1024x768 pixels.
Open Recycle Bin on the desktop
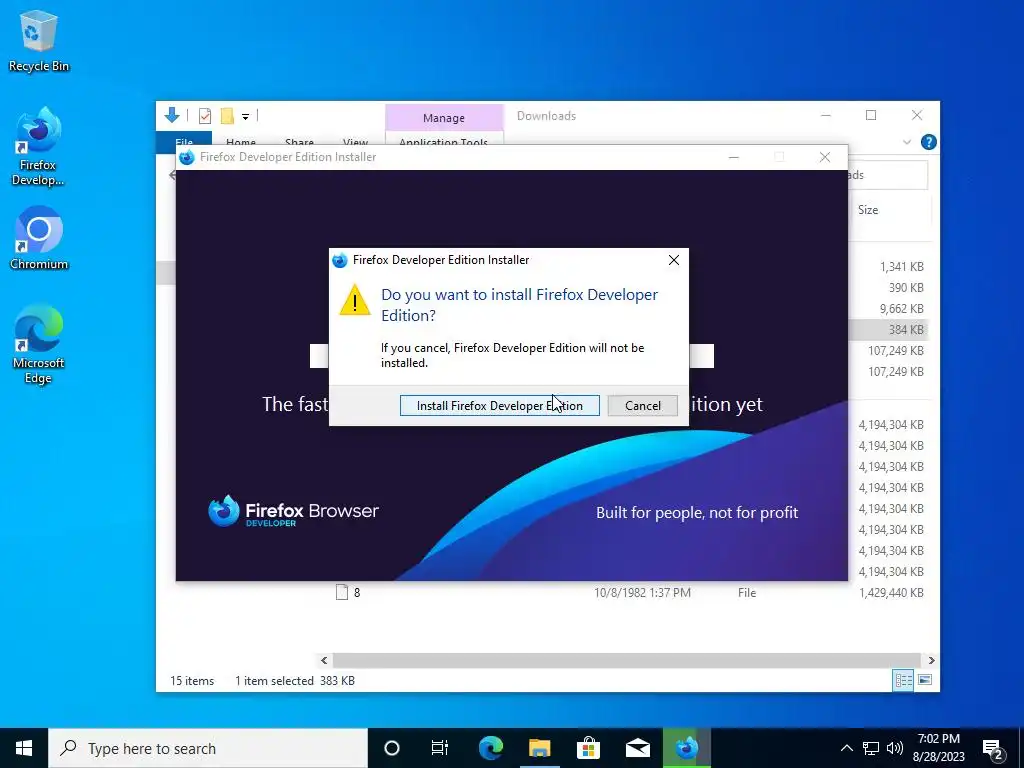pos(39,41)
